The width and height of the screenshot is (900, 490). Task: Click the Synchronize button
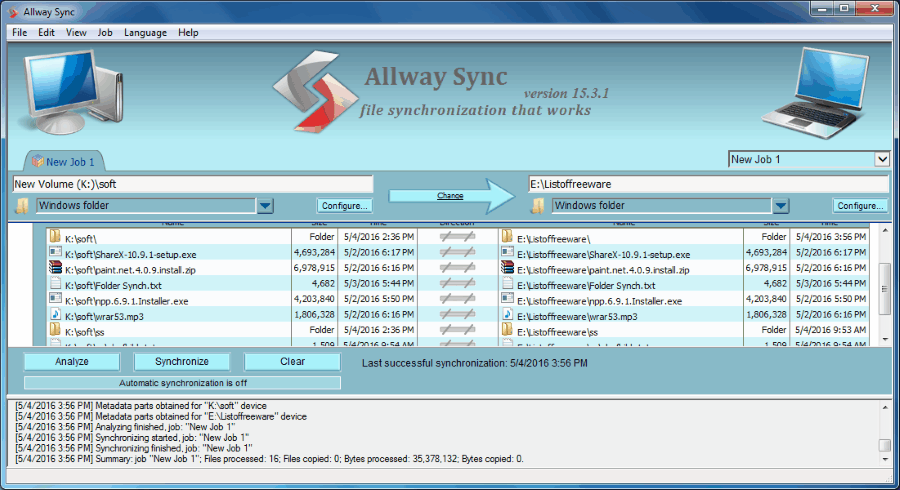[x=182, y=361]
